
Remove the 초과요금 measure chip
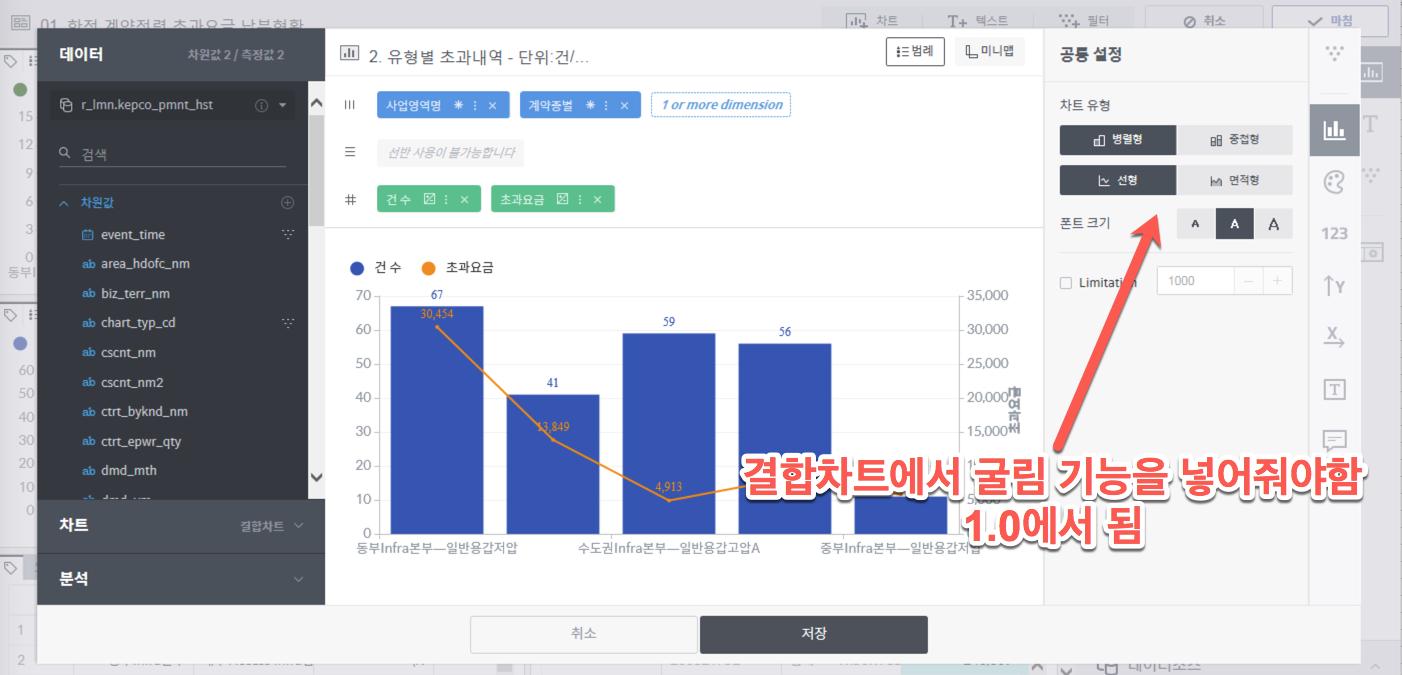pos(597,199)
